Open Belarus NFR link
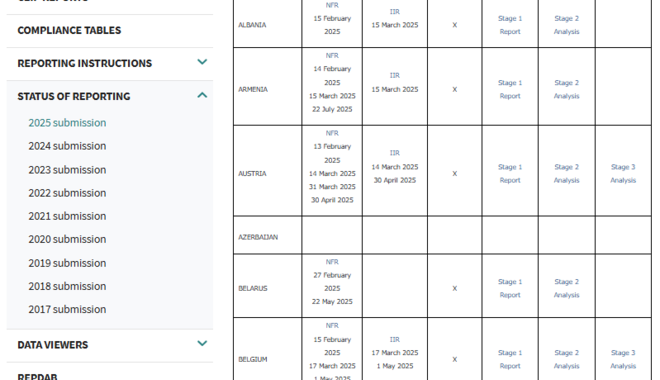The width and height of the screenshot is (660, 380). tap(332, 262)
